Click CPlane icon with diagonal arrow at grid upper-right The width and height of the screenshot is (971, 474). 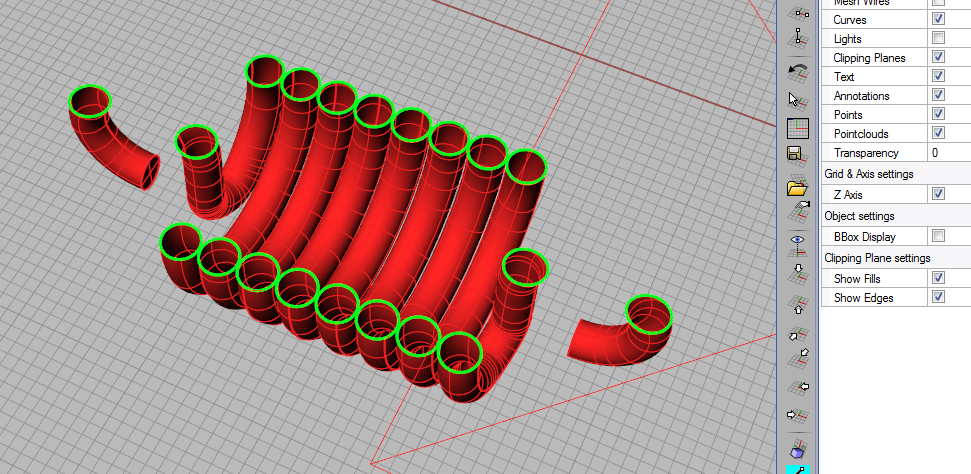click(798, 358)
